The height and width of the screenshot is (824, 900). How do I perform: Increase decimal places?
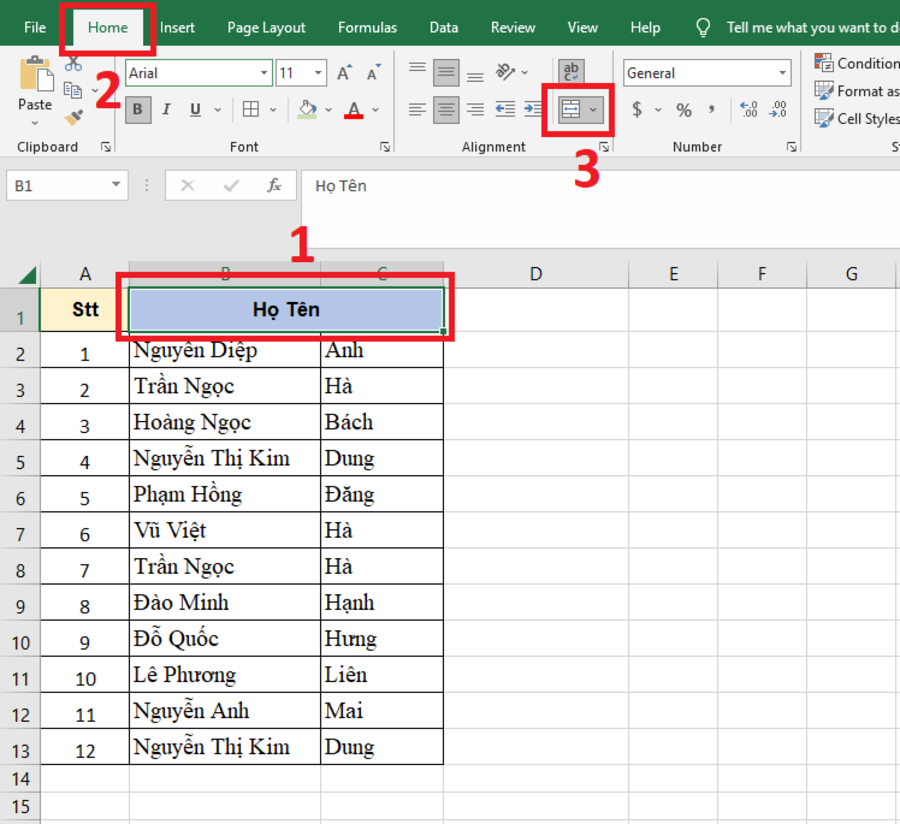749,109
